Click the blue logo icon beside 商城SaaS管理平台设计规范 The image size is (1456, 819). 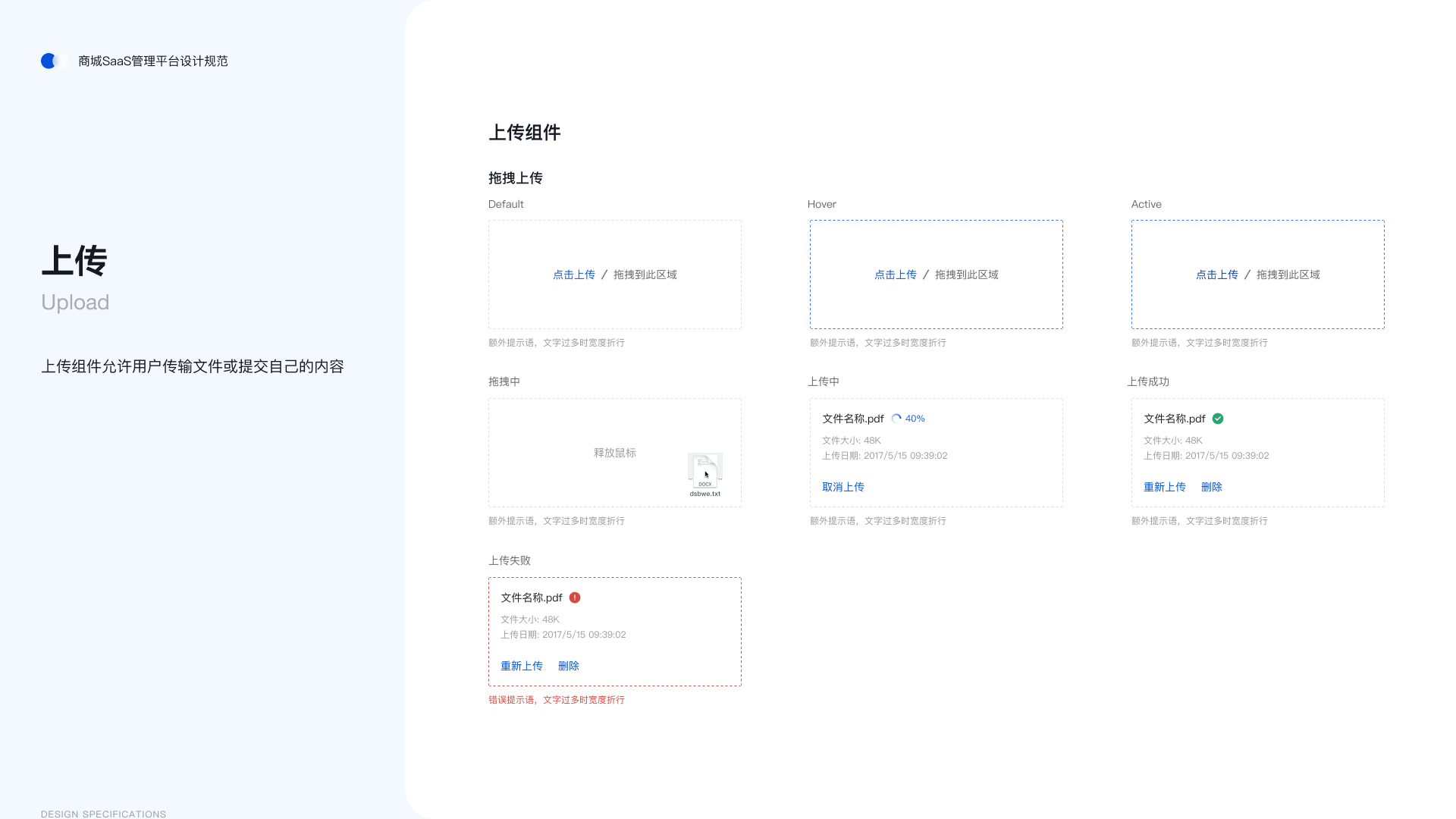pyautogui.click(x=51, y=61)
